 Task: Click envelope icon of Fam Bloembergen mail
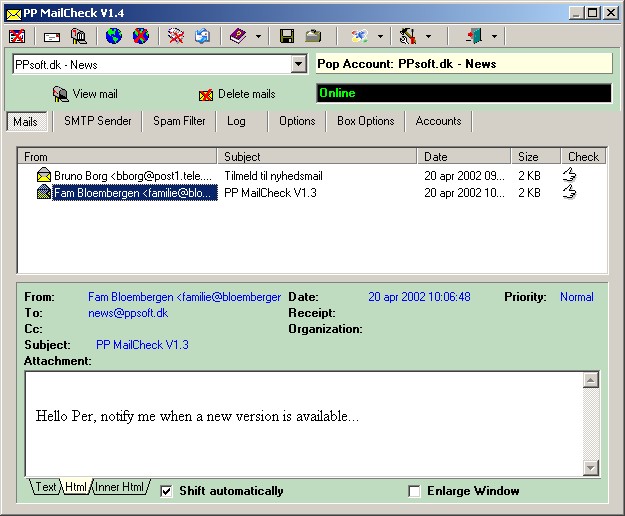[44, 192]
